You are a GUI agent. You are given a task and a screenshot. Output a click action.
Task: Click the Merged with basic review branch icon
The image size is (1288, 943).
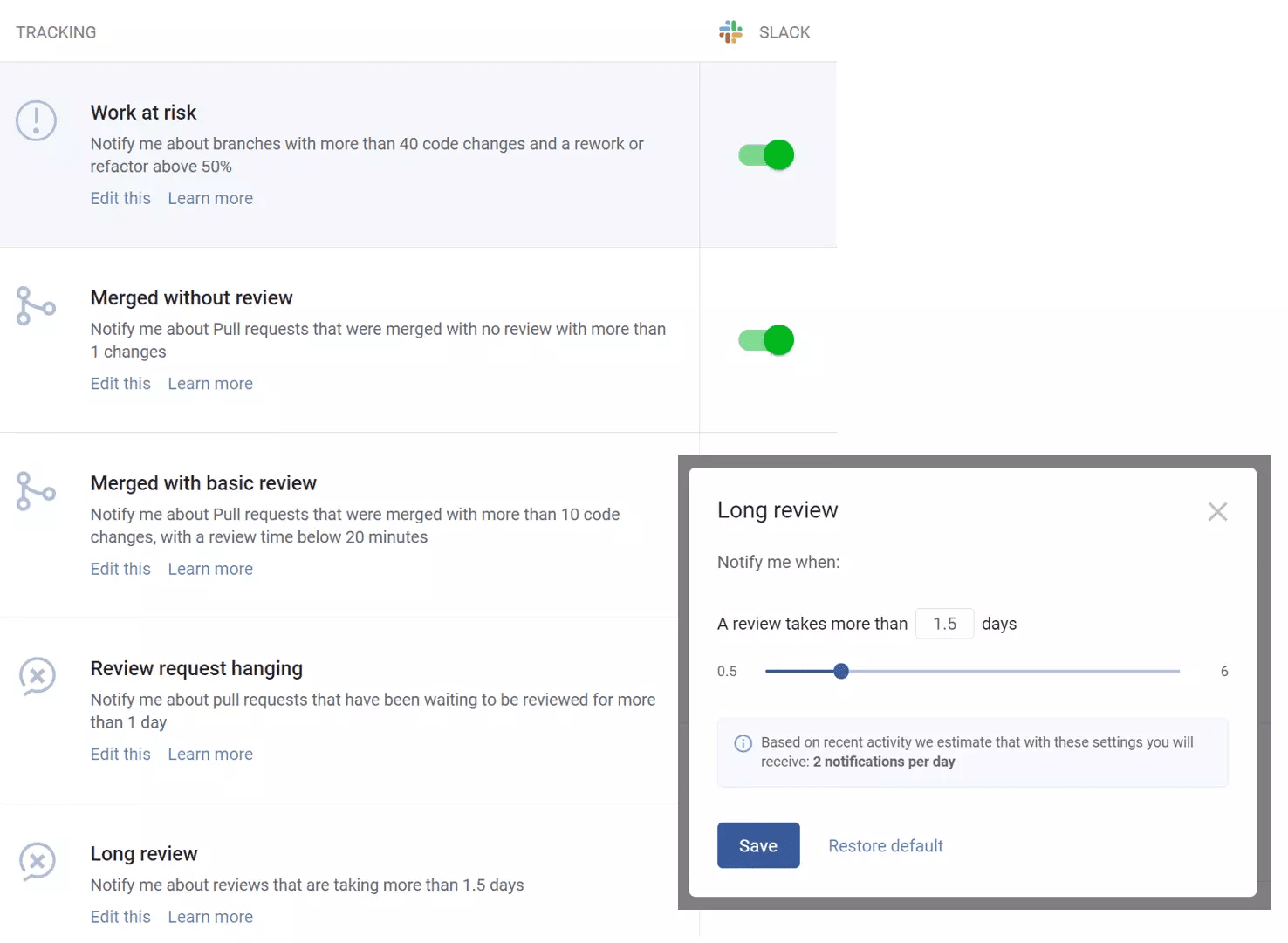point(35,492)
